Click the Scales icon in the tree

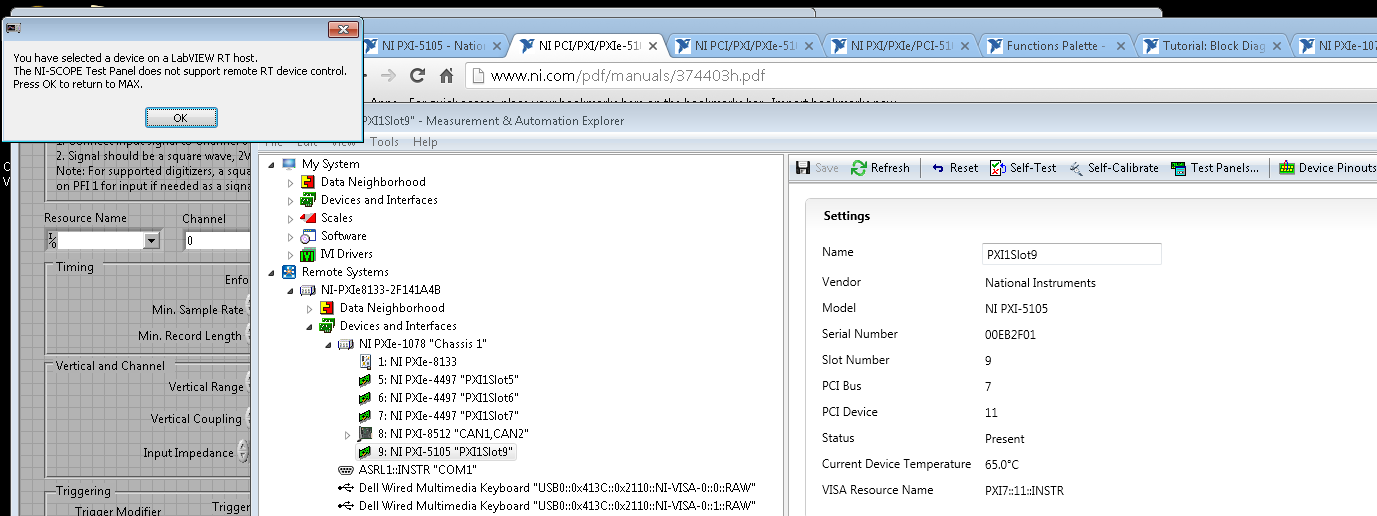click(x=308, y=218)
